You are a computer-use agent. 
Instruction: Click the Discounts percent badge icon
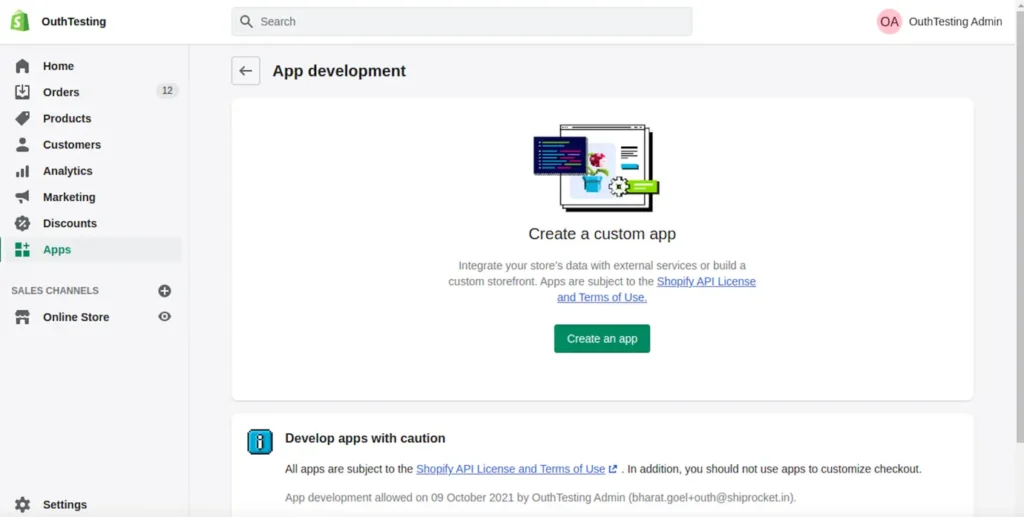pyautogui.click(x=22, y=223)
